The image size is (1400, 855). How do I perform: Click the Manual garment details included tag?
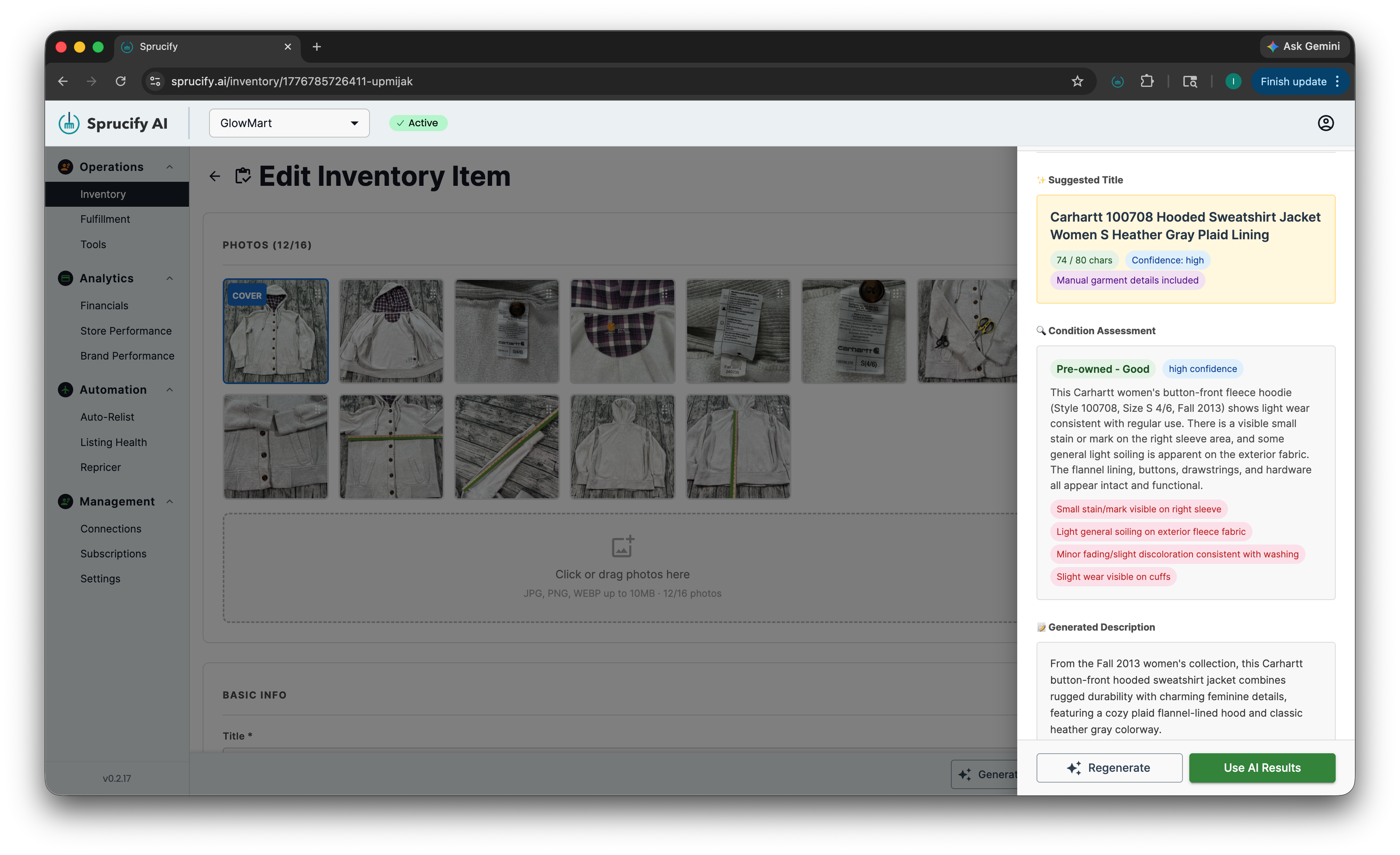coord(1127,280)
